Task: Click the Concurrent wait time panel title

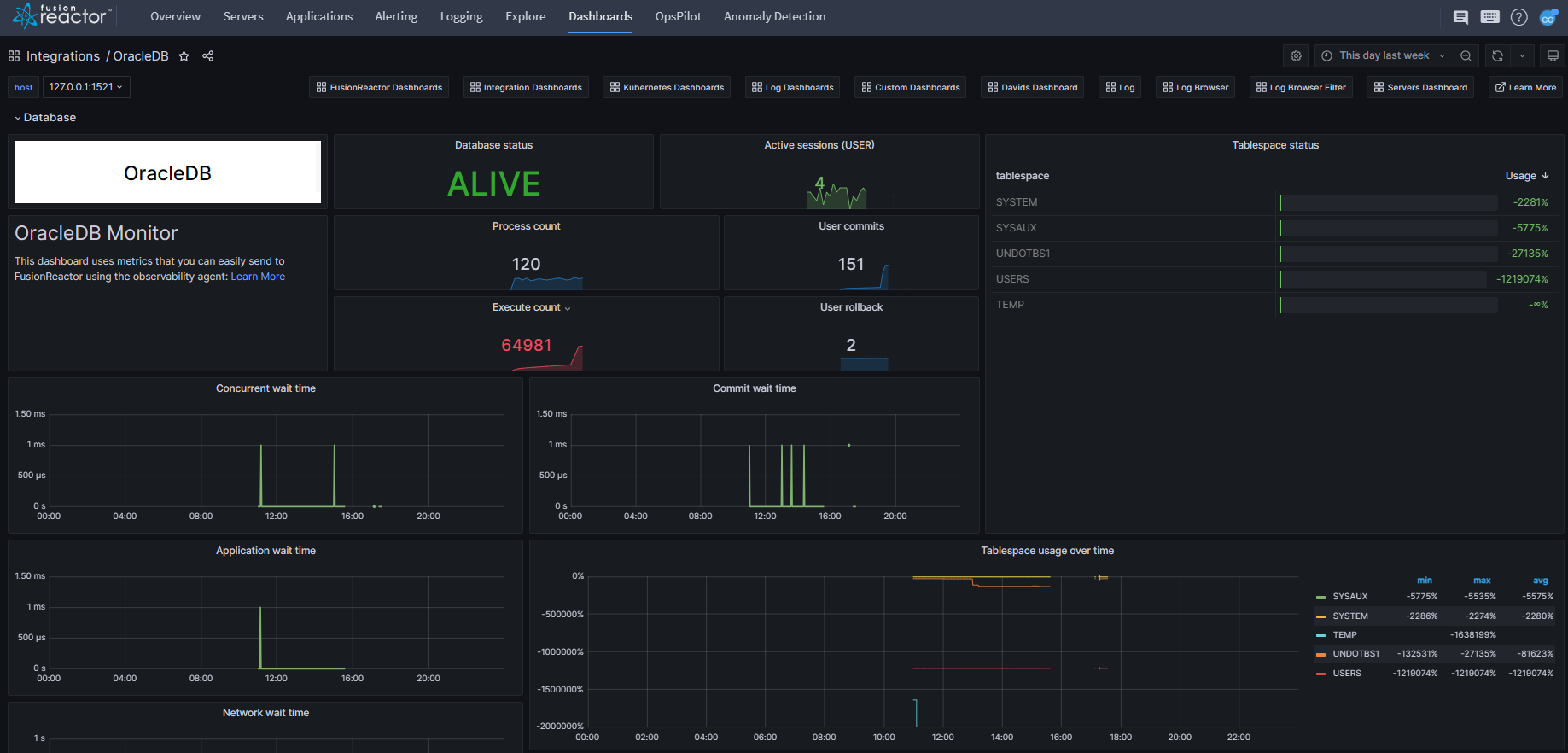Action: [x=265, y=388]
